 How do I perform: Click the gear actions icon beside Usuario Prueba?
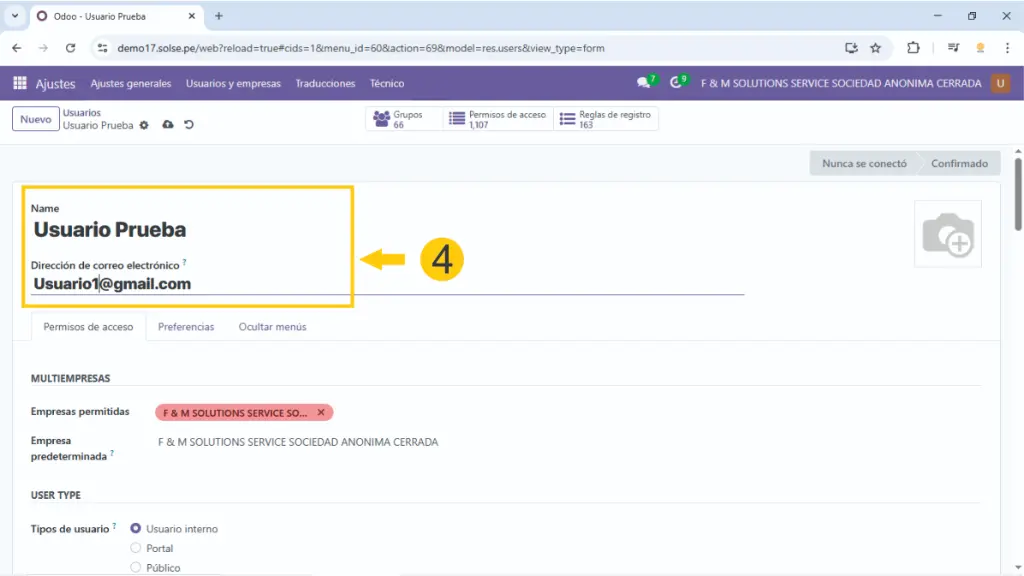(144, 125)
